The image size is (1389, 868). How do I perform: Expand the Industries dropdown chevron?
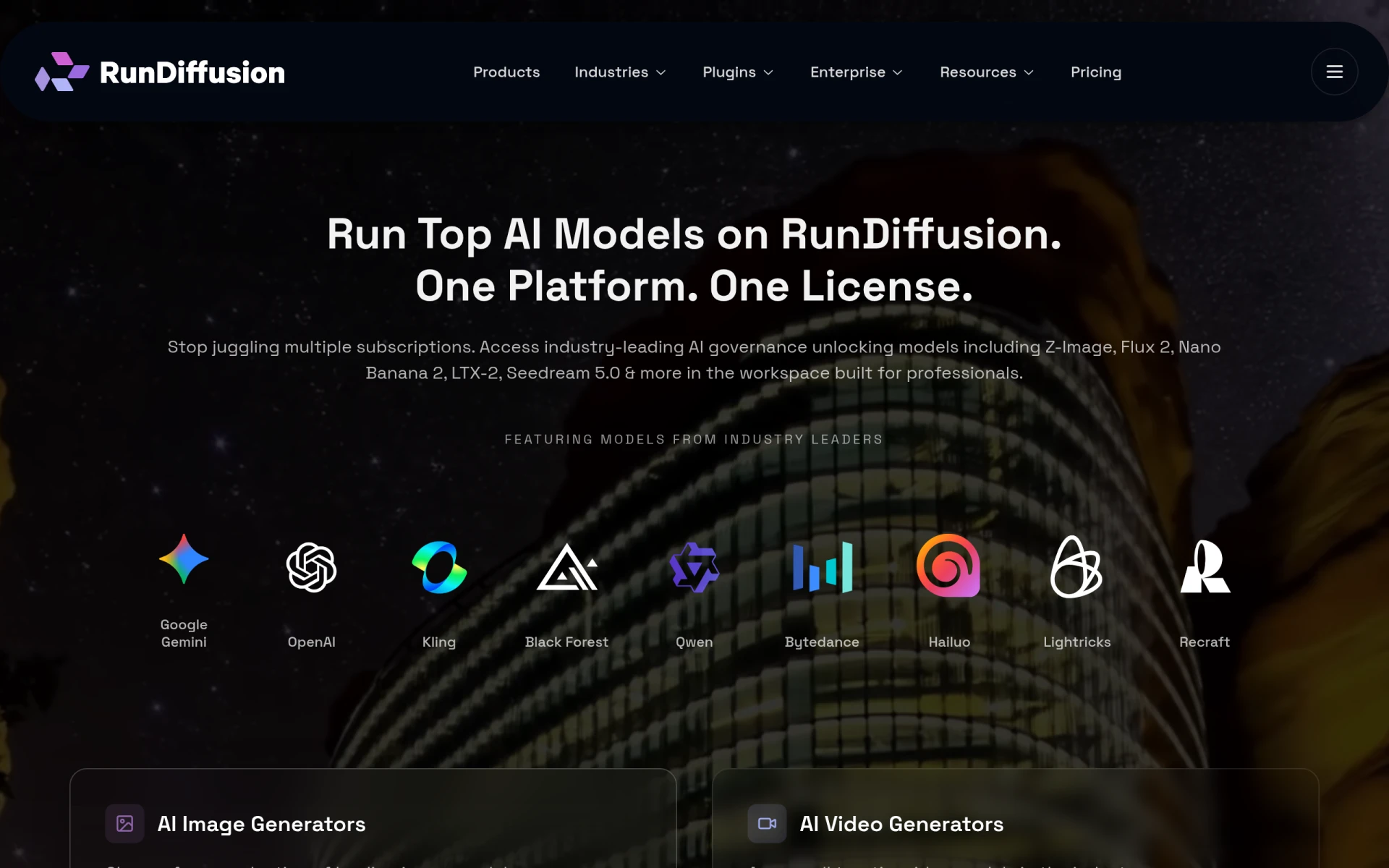pyautogui.click(x=660, y=72)
